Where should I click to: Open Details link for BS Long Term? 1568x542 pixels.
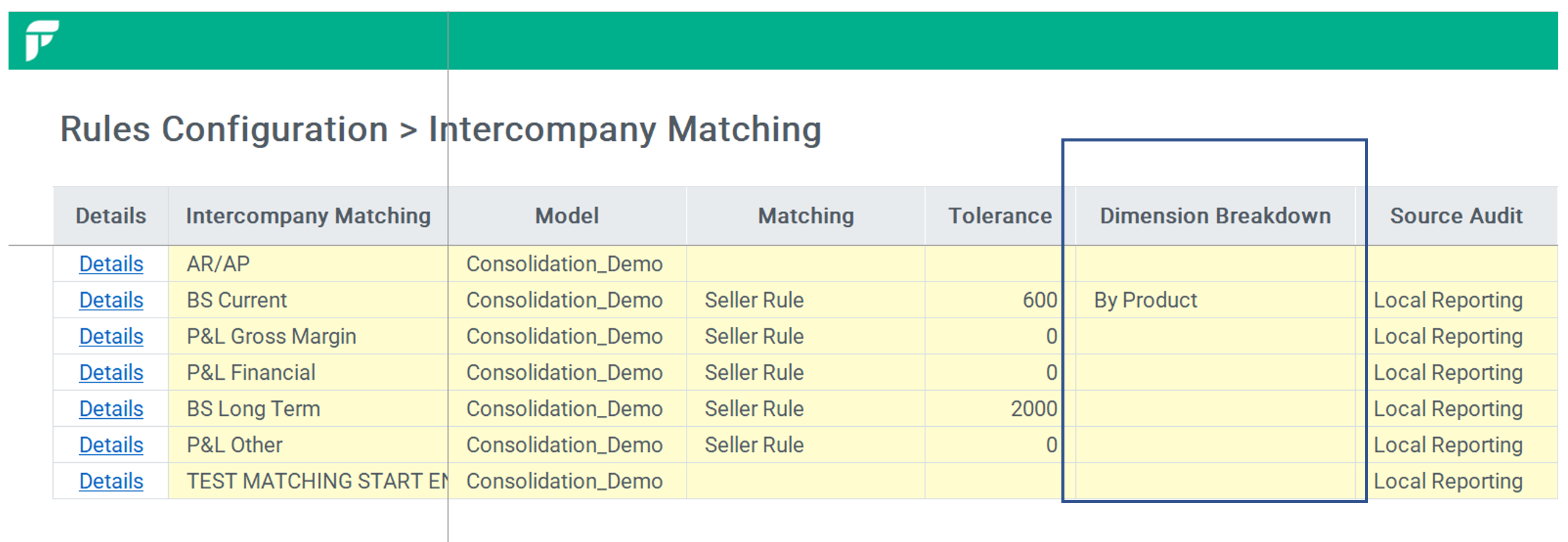tap(111, 408)
